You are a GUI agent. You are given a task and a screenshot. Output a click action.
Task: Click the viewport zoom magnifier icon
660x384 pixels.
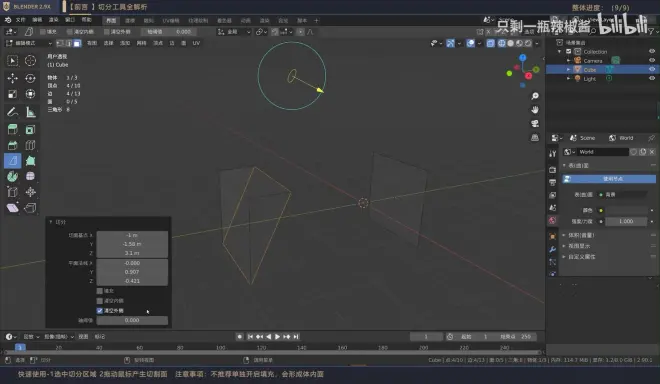[x=535, y=96]
